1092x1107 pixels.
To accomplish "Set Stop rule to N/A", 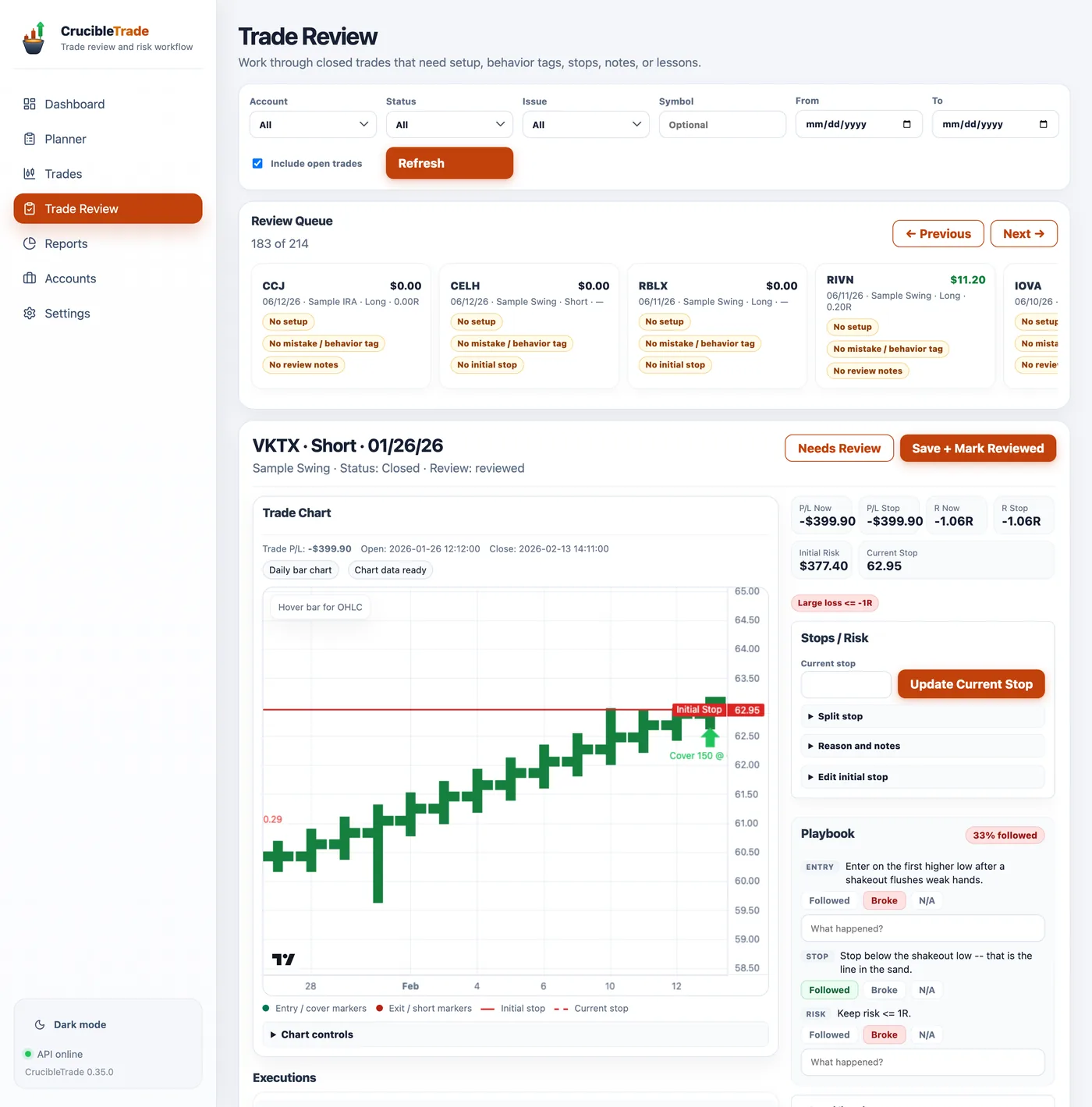I will (927, 990).
